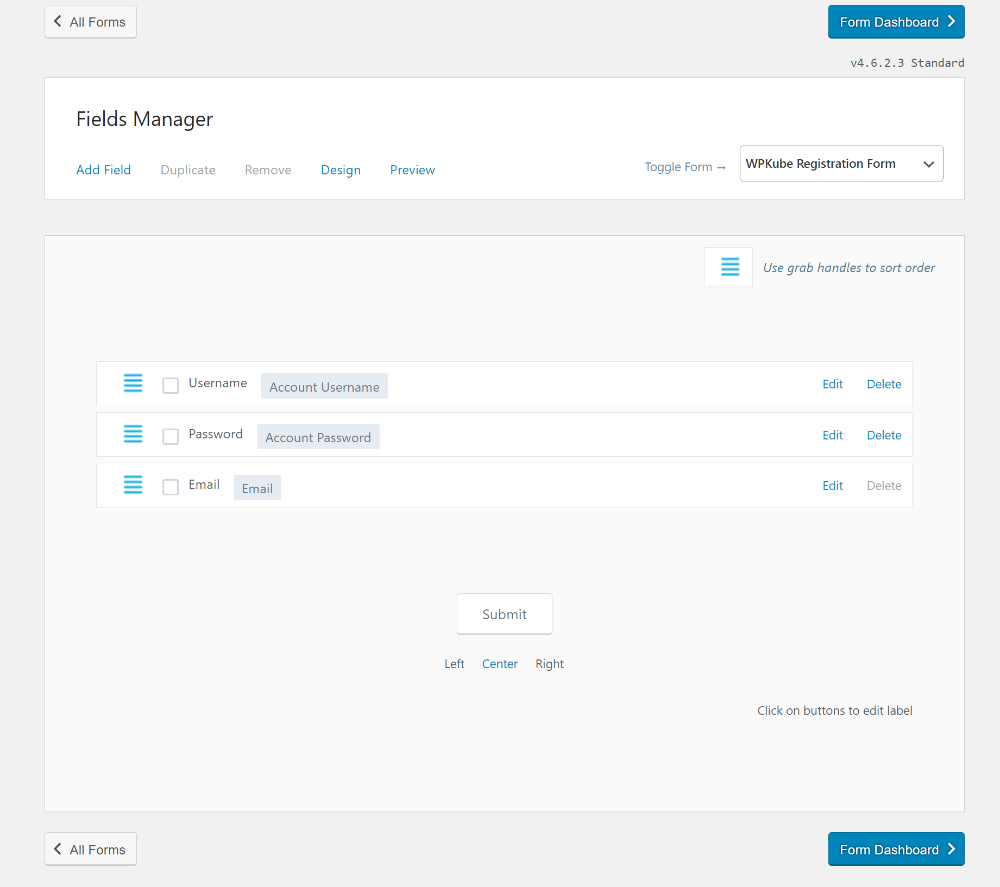
Task: Click the v4.6.2.3 Standard version text
Action: click(907, 62)
